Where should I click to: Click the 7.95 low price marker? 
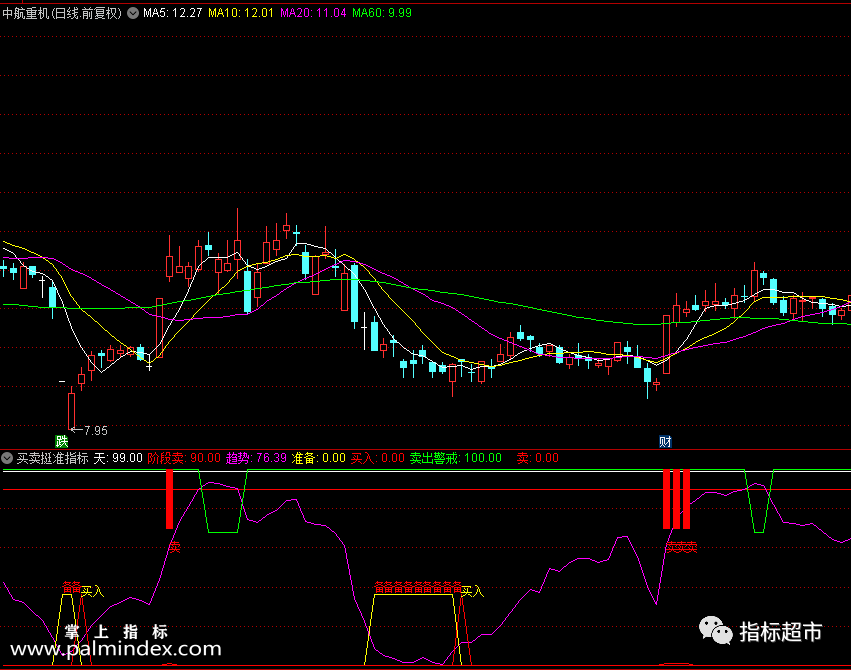pos(90,431)
